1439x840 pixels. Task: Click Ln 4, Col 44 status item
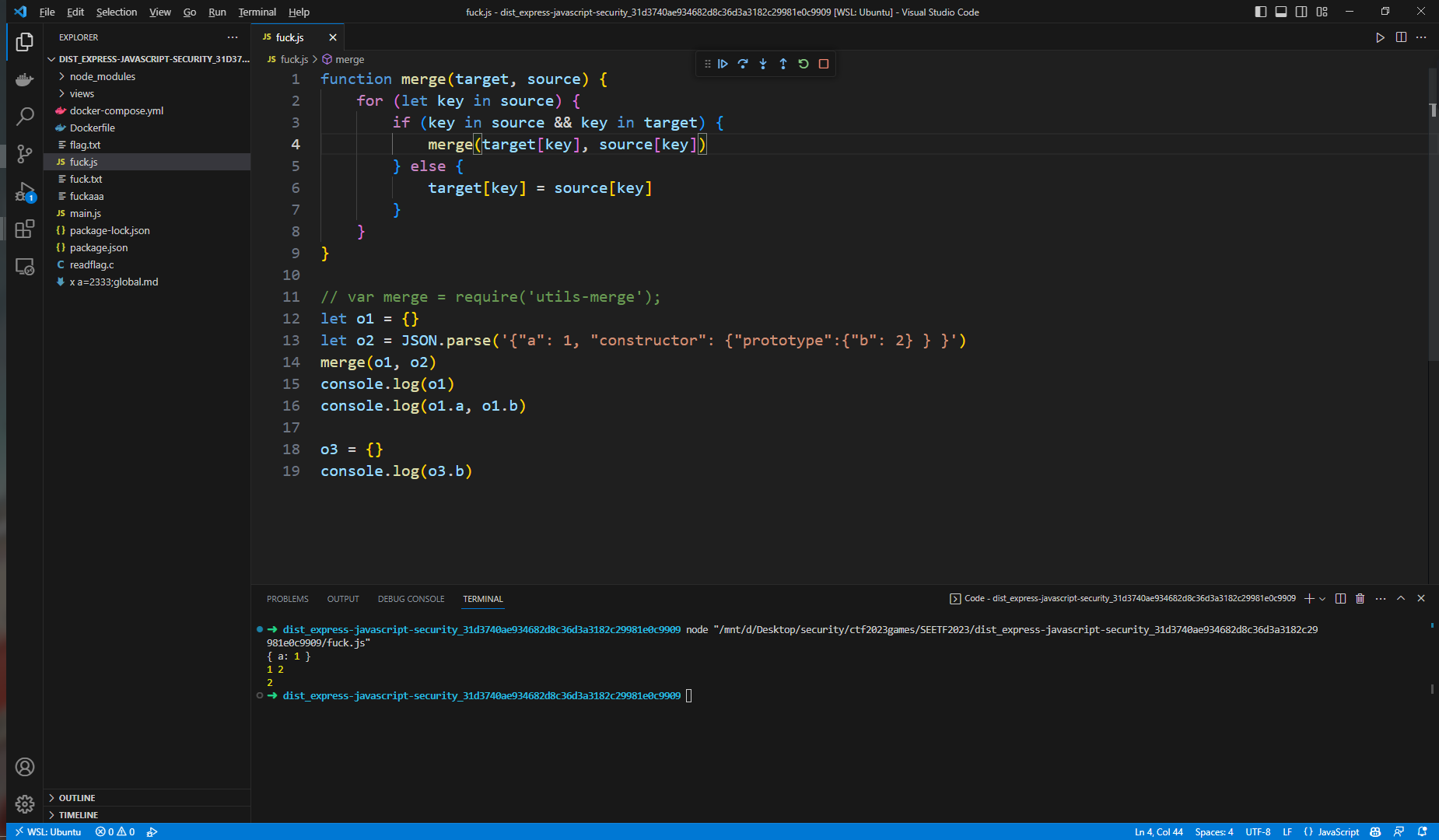point(1158,831)
